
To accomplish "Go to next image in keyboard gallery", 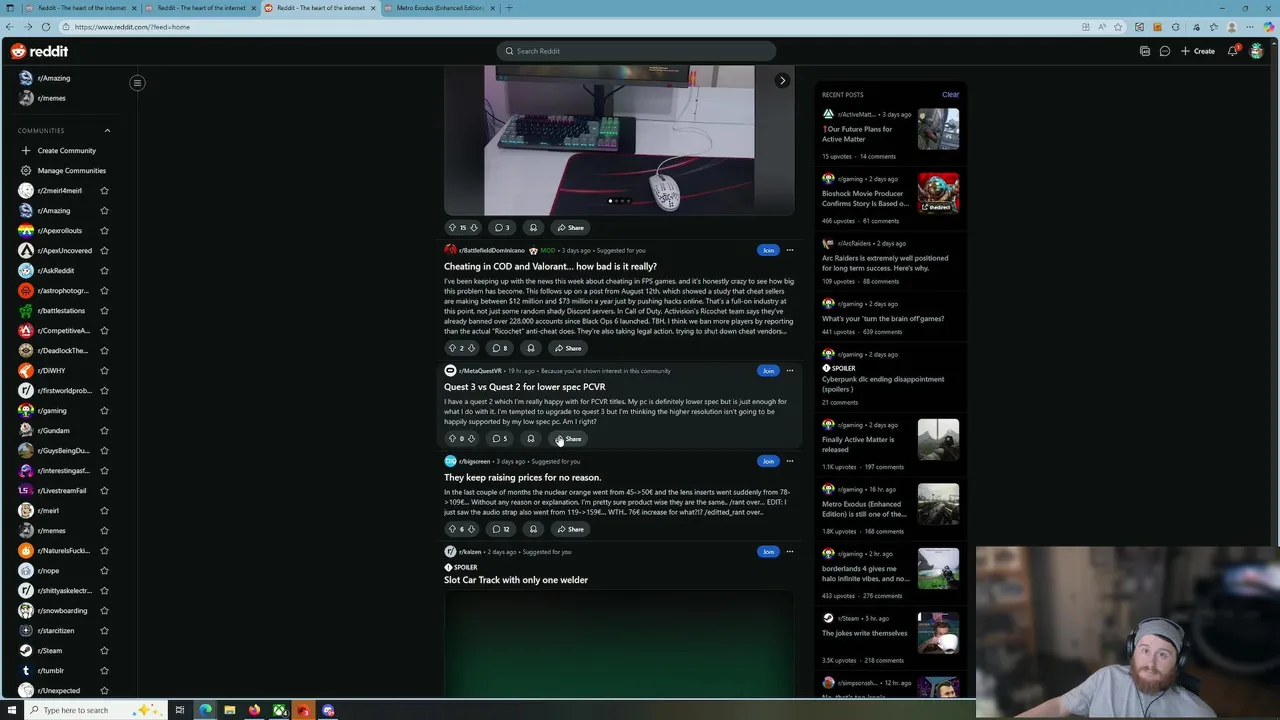I will [782, 80].
